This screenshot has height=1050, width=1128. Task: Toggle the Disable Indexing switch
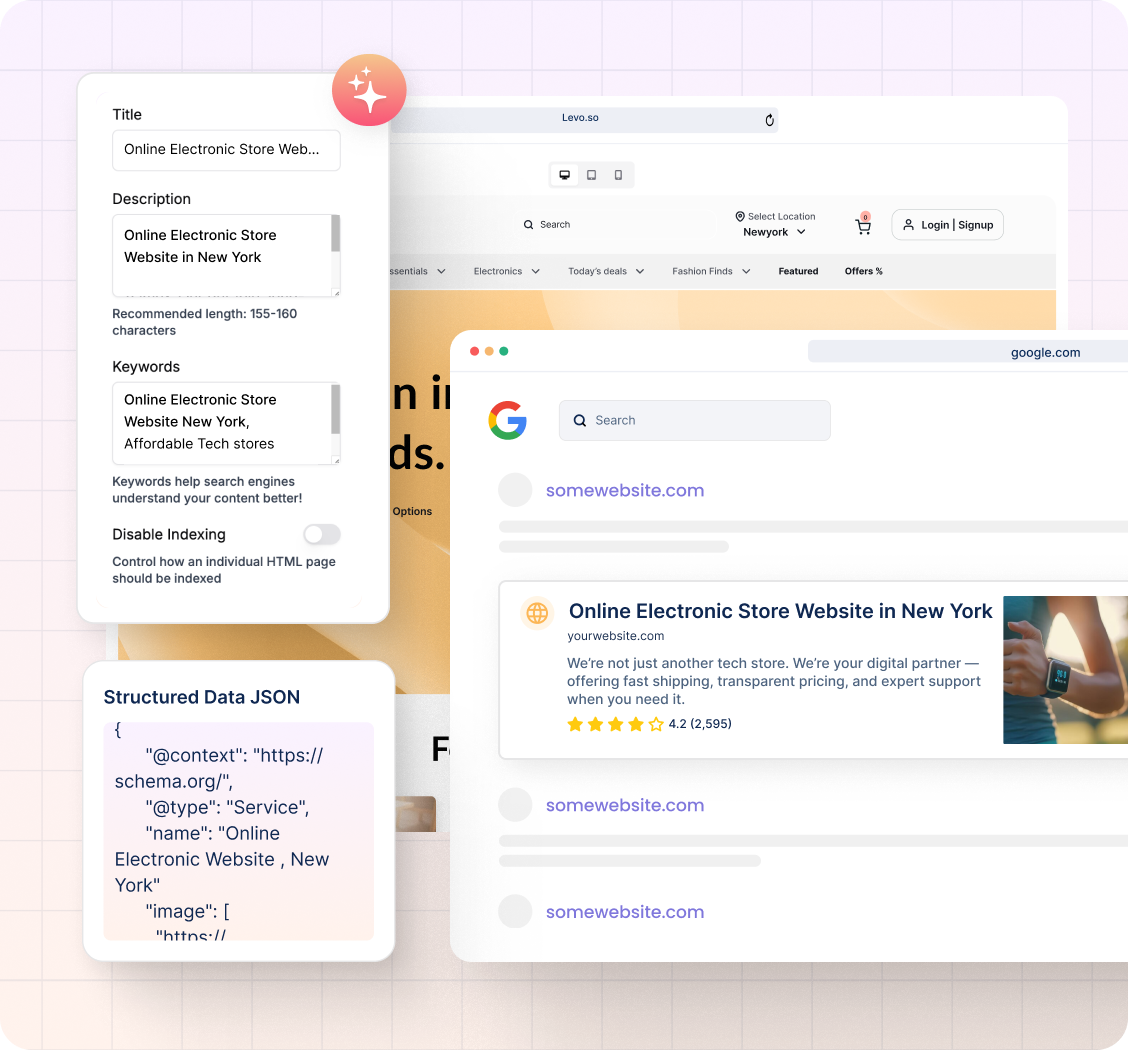point(322,534)
